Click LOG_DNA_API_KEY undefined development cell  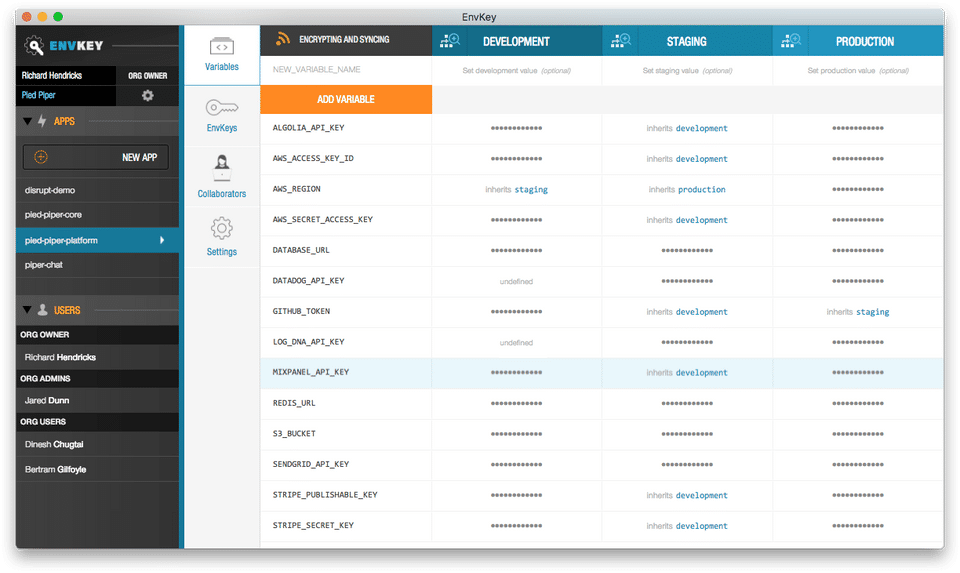516,343
